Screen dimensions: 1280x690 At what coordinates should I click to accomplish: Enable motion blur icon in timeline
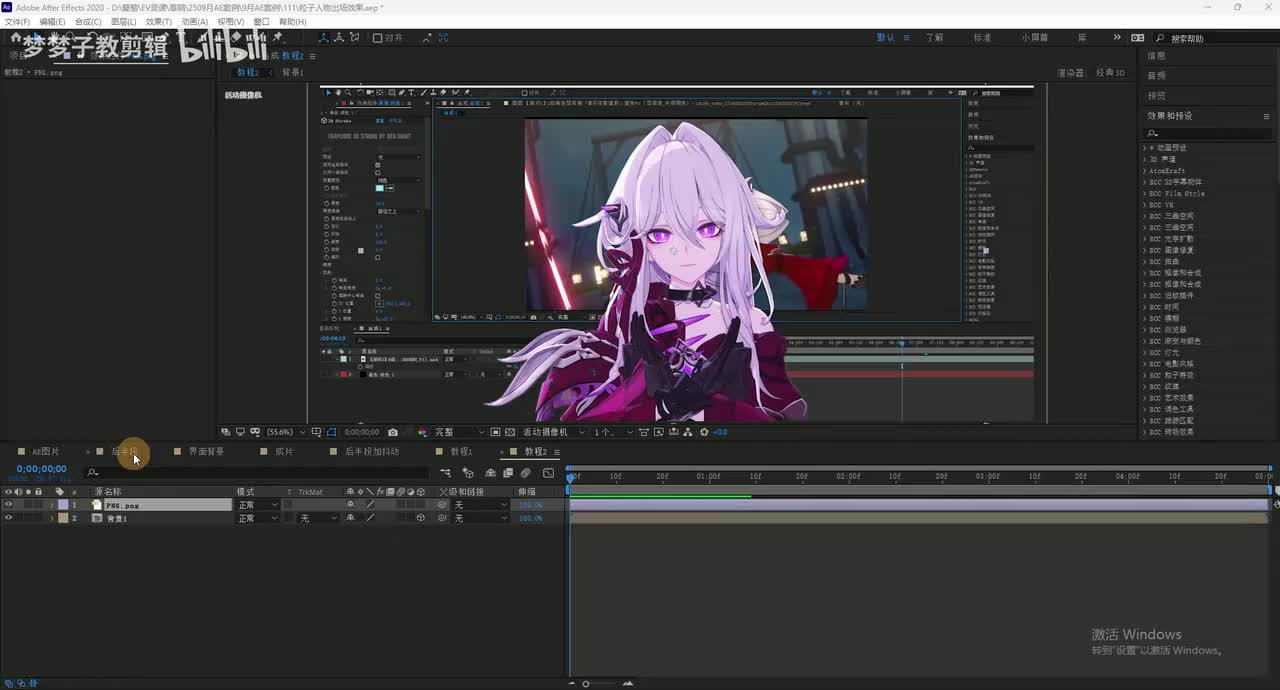tap(526, 472)
